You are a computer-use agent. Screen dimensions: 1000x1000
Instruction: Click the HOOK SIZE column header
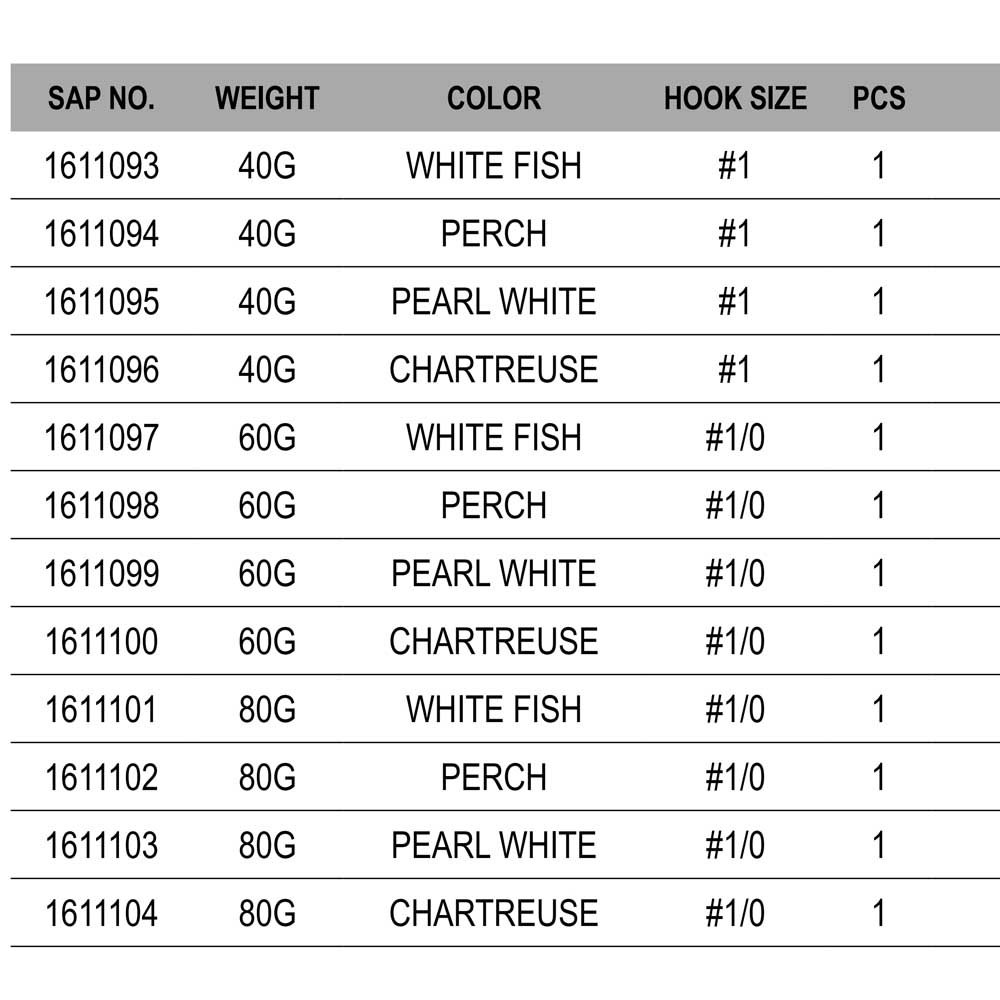[x=735, y=98]
